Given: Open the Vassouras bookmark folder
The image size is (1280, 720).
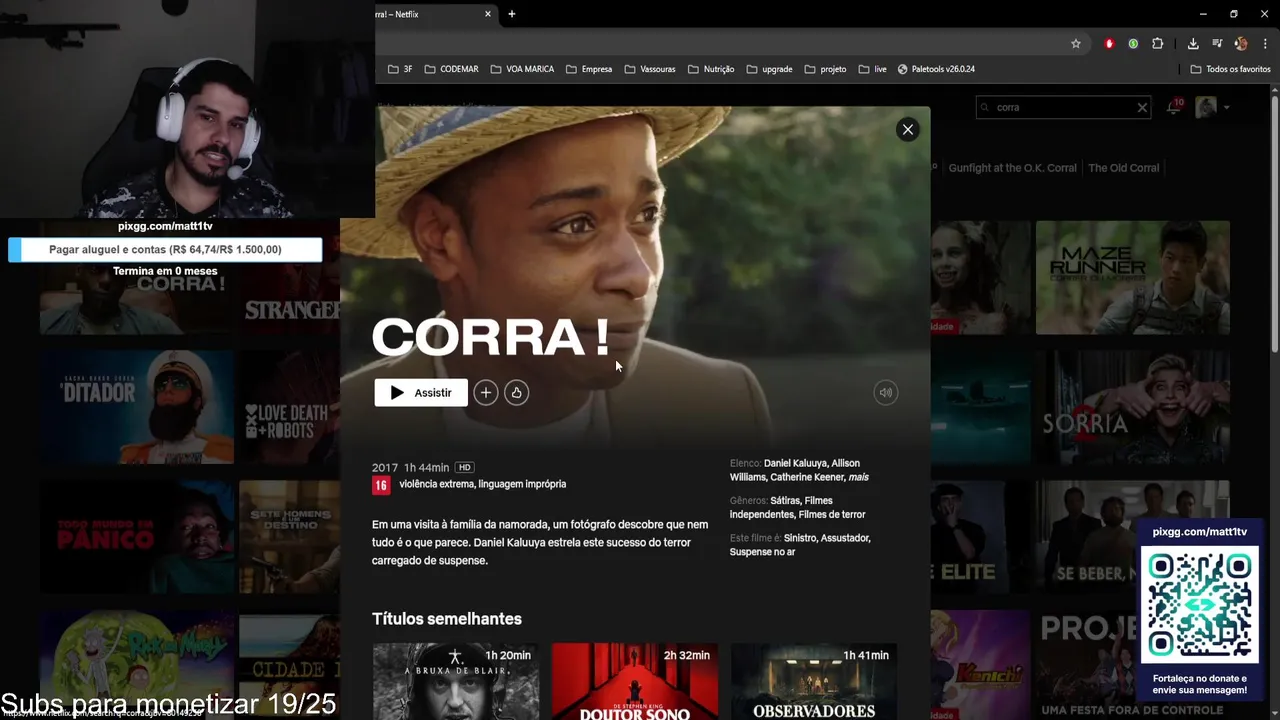Looking at the screenshot, I should [x=650, y=69].
